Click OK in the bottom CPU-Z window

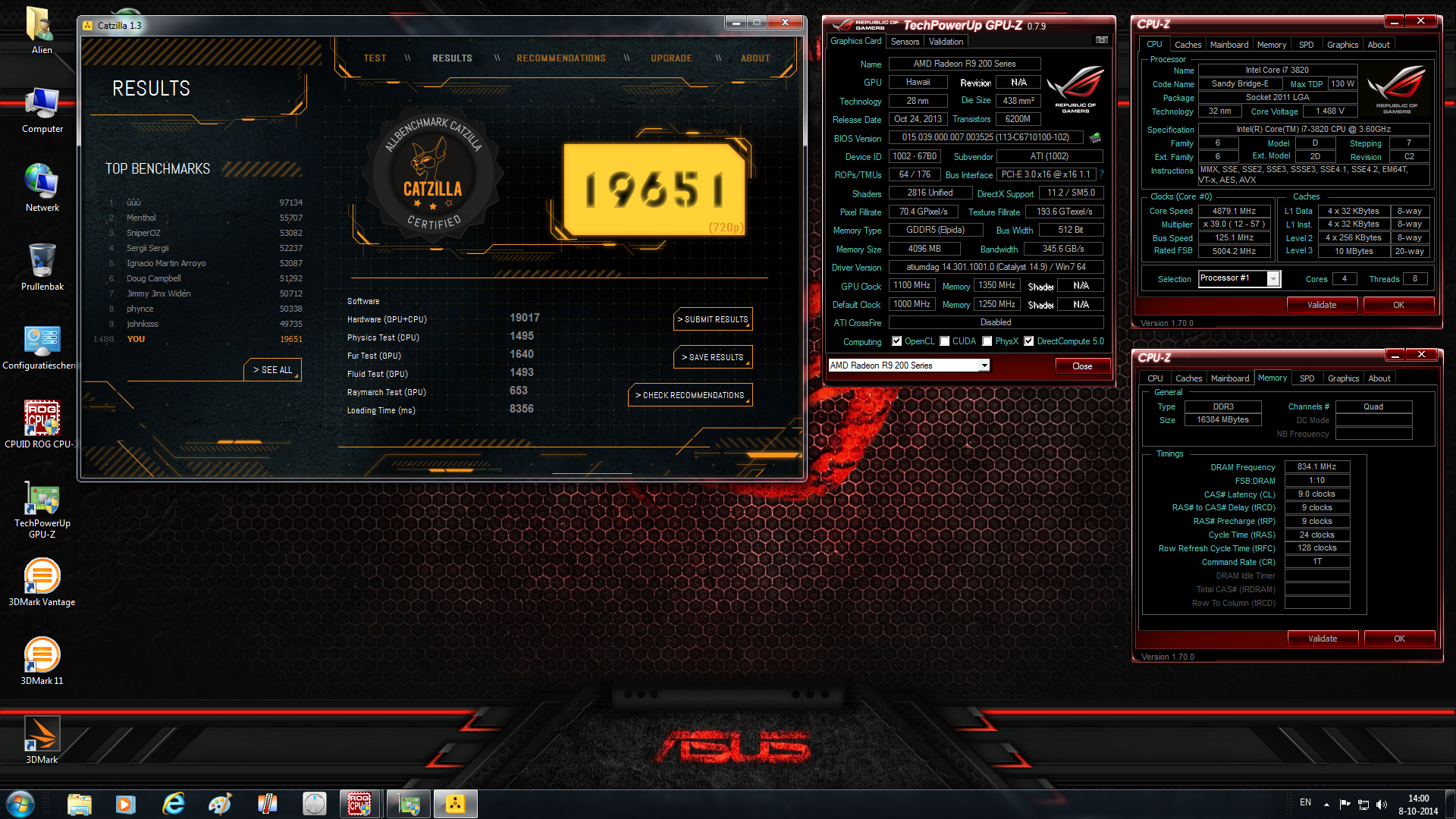[1399, 639]
